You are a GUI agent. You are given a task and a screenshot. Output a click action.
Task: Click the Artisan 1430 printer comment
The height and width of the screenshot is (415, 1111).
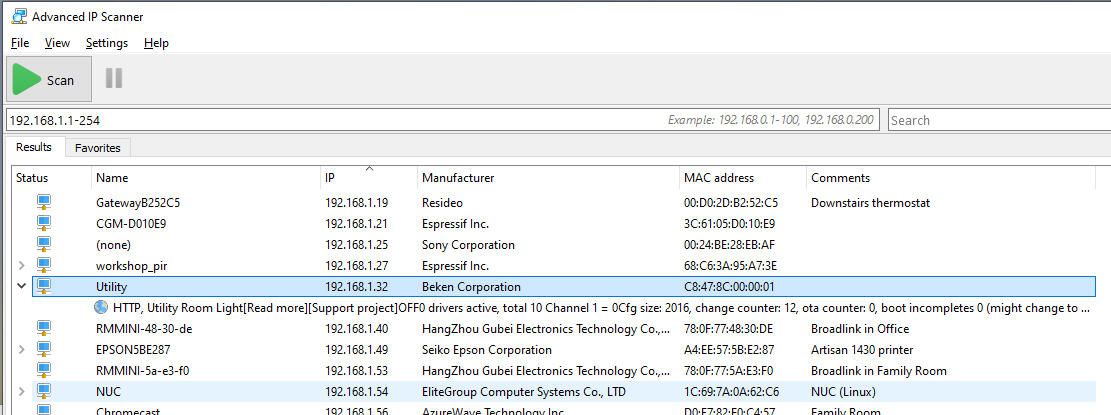click(862, 350)
